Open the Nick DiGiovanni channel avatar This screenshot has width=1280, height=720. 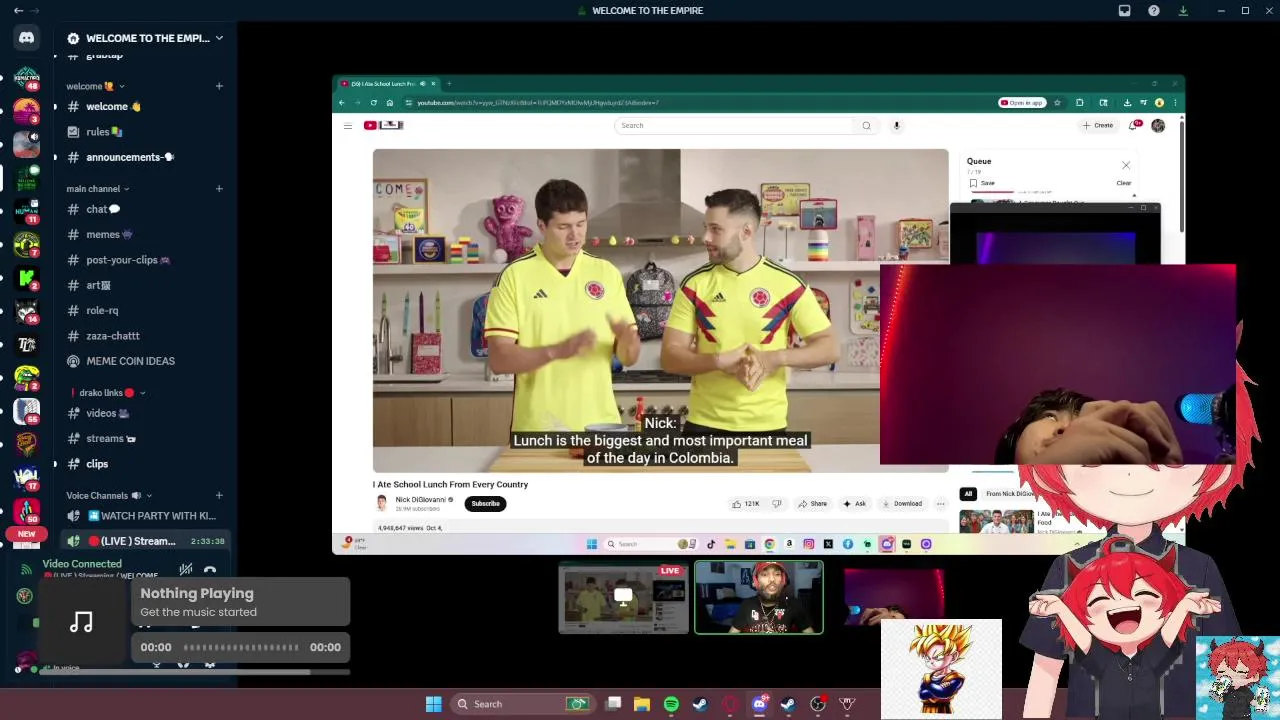coord(381,503)
